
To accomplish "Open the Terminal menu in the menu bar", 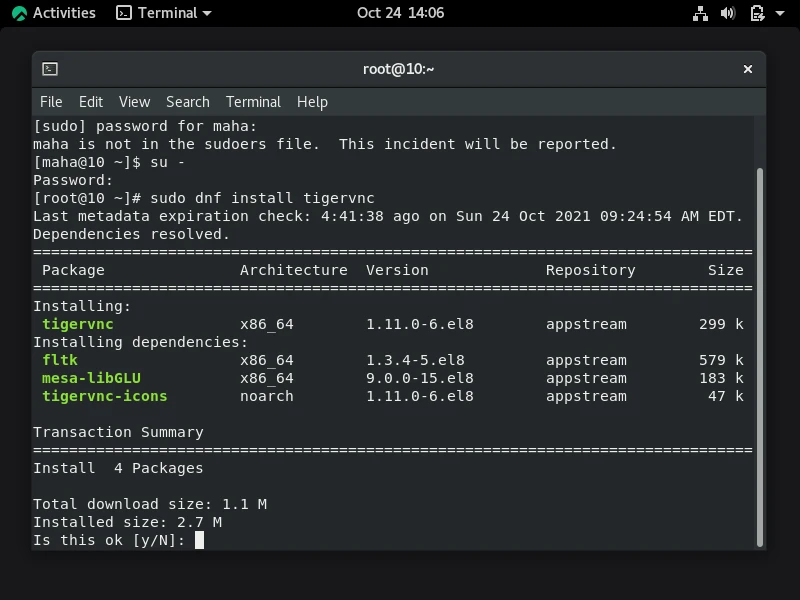I will 253,101.
